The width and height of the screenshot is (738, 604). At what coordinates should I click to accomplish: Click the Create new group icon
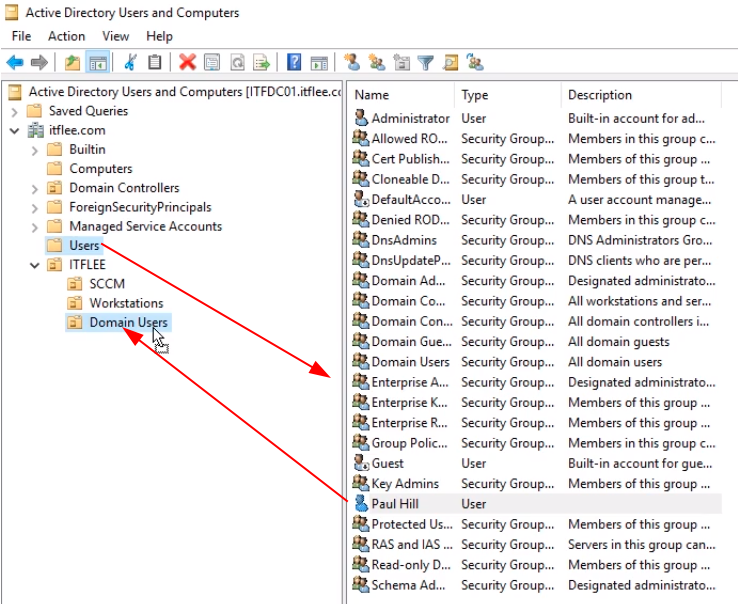377,62
